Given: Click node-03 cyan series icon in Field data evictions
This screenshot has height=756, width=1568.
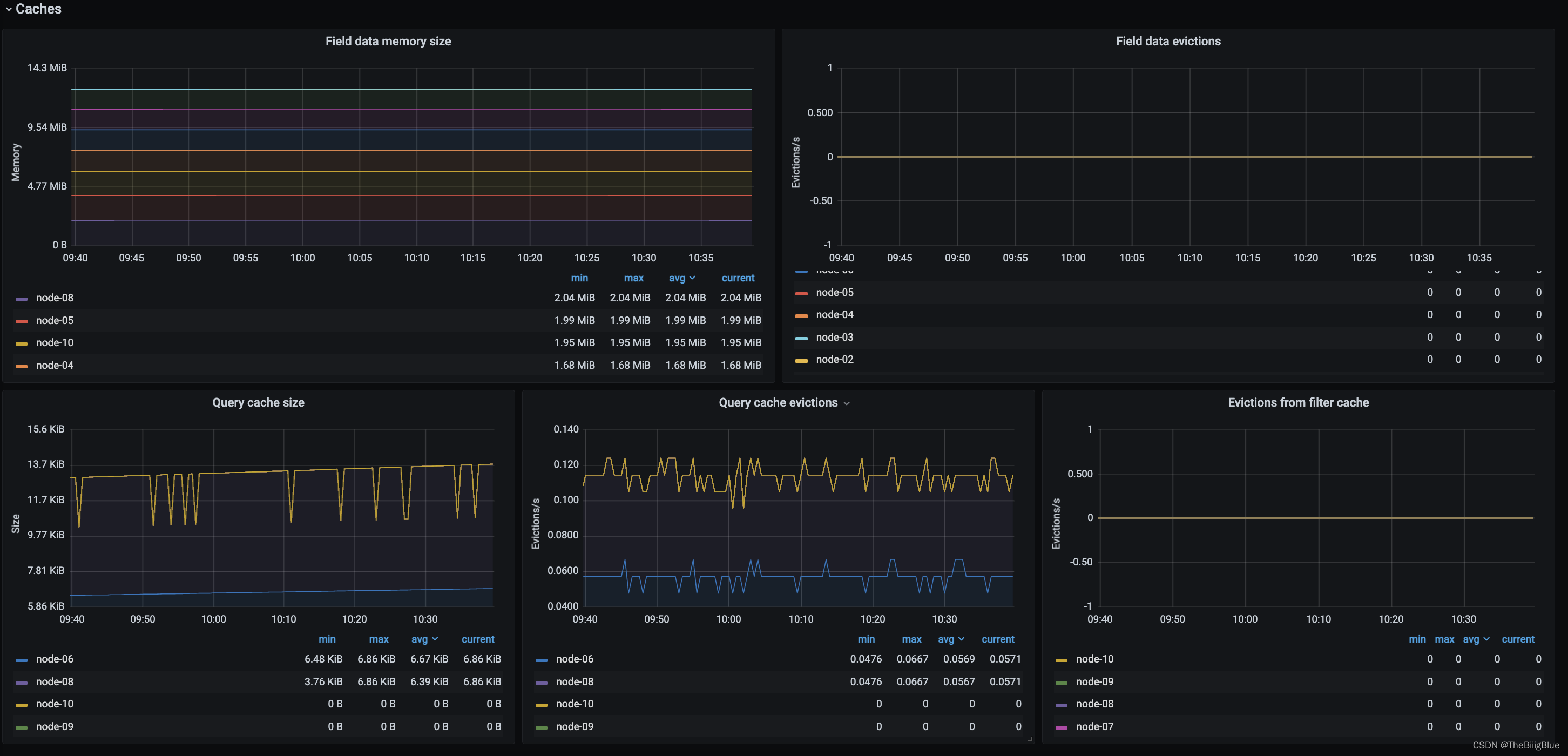Looking at the screenshot, I should (801, 339).
